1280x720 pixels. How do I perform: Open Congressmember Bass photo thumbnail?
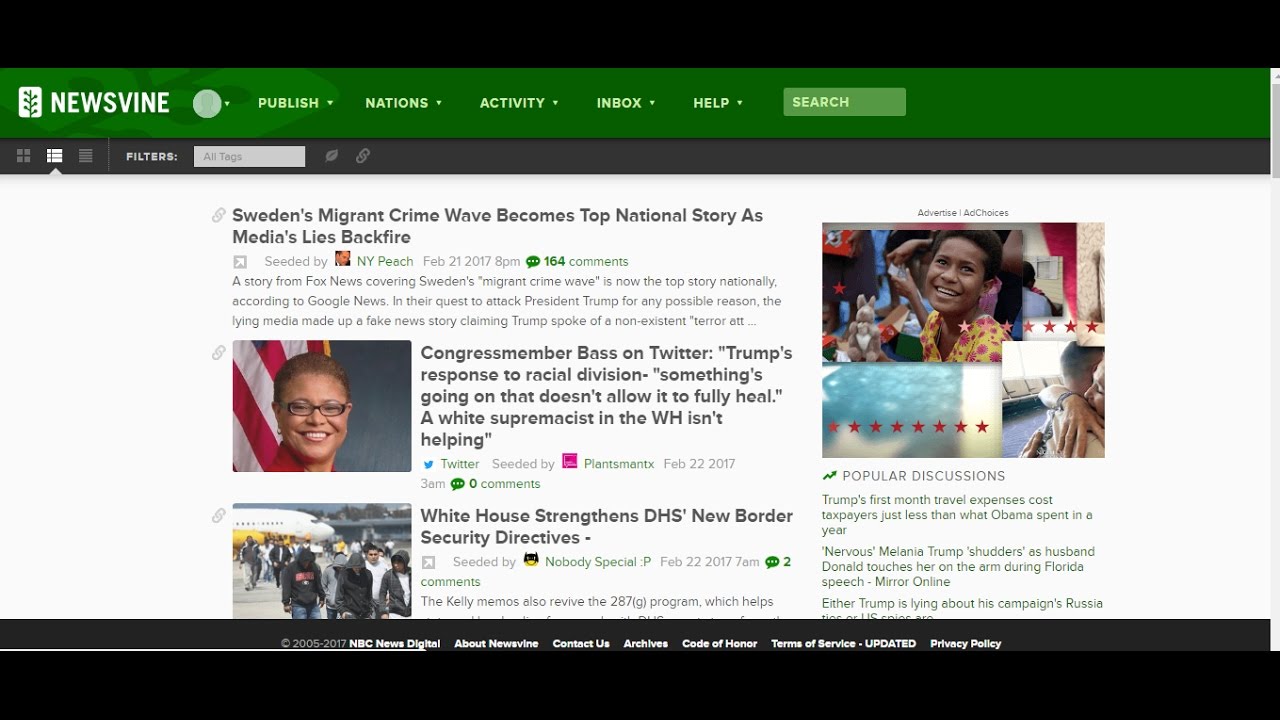click(322, 406)
